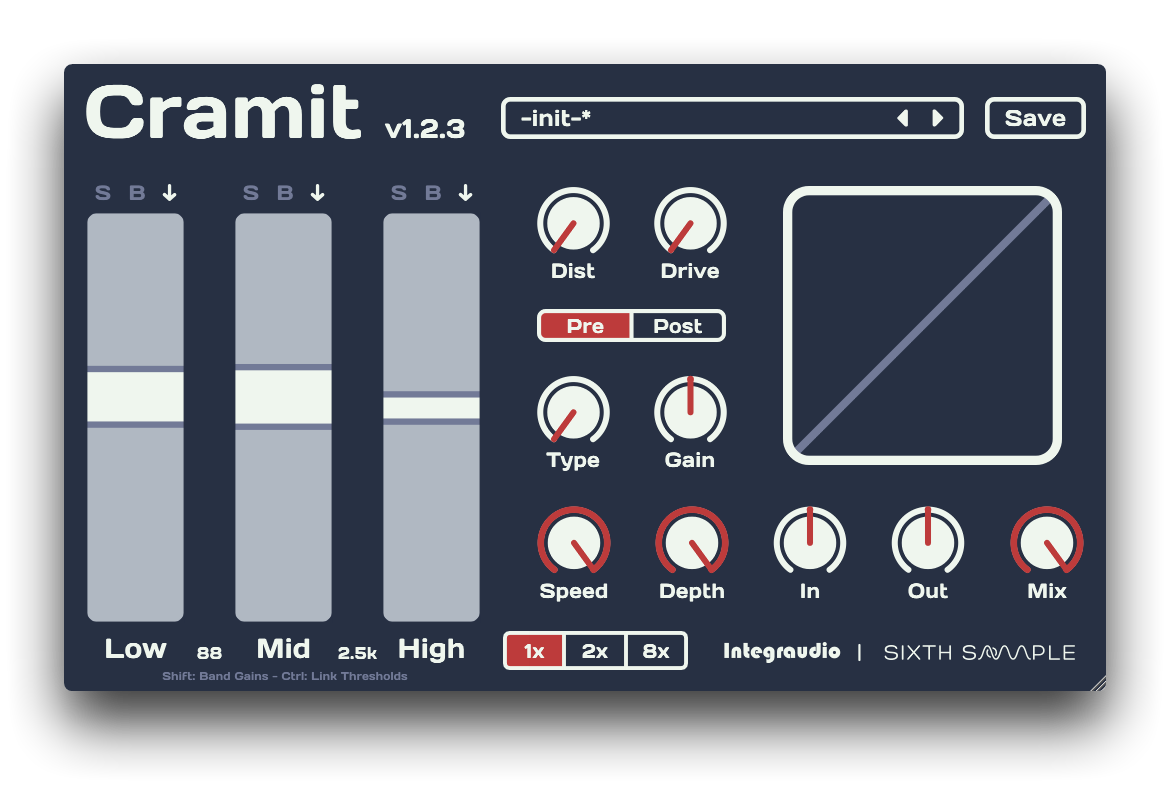1170x787 pixels.
Task: Click the Mid band threshold handle
Action: tap(284, 397)
